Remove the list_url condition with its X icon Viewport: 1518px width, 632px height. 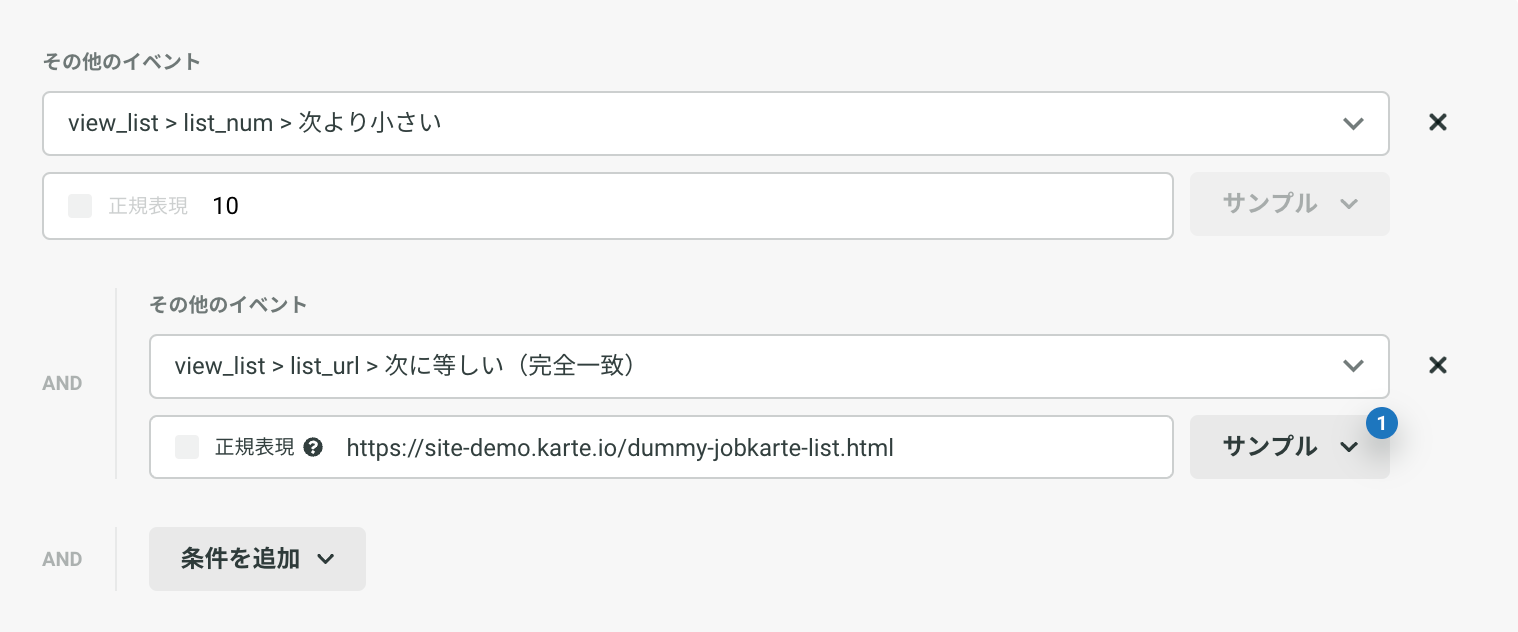tap(1438, 365)
